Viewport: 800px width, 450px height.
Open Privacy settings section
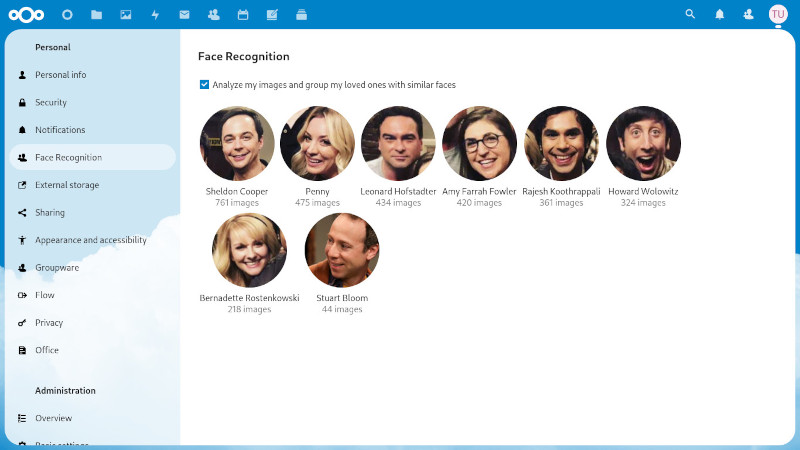click(x=92, y=322)
